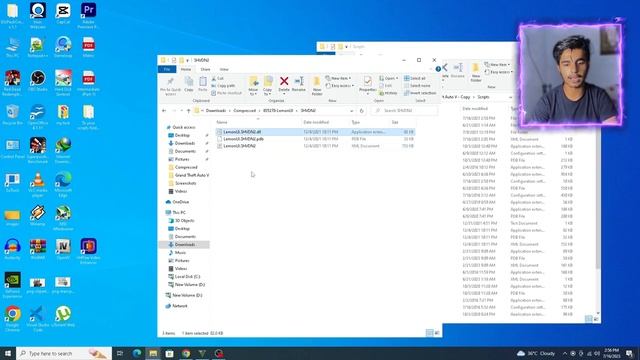Open Screenshots folder in sidebar
Screen dimensions: 640x360
point(186,183)
